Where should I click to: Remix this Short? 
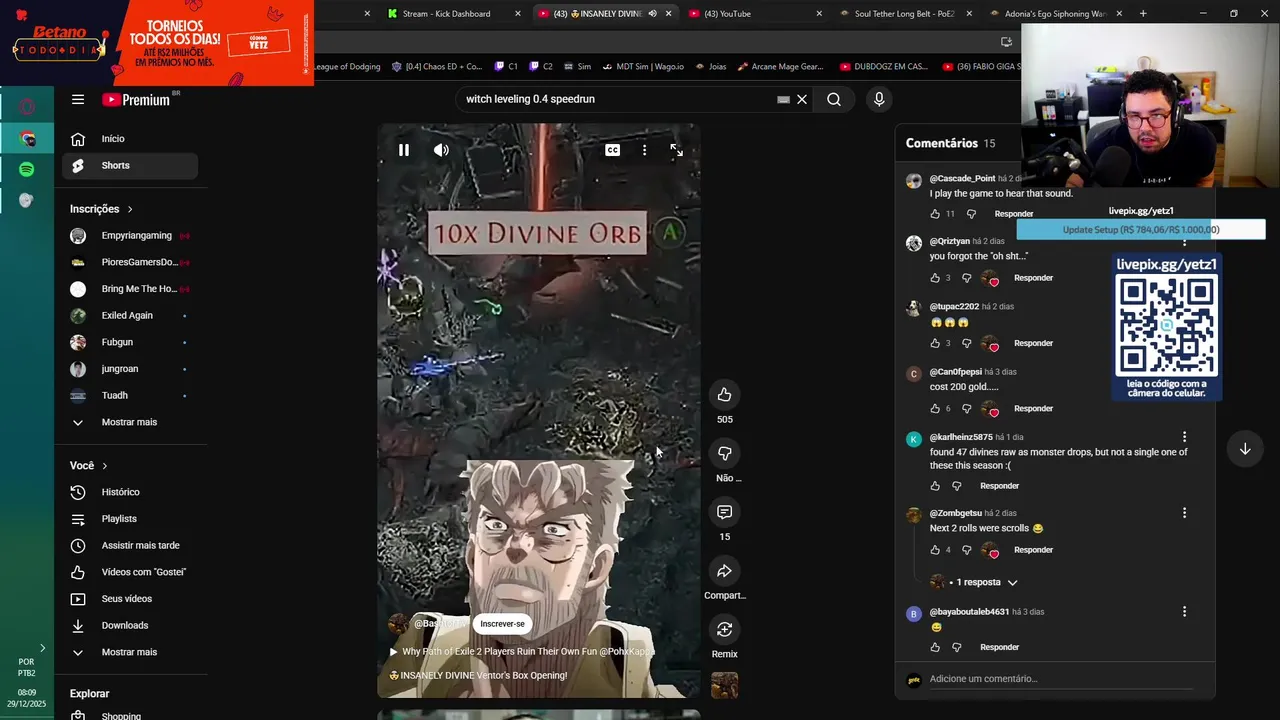[724, 629]
